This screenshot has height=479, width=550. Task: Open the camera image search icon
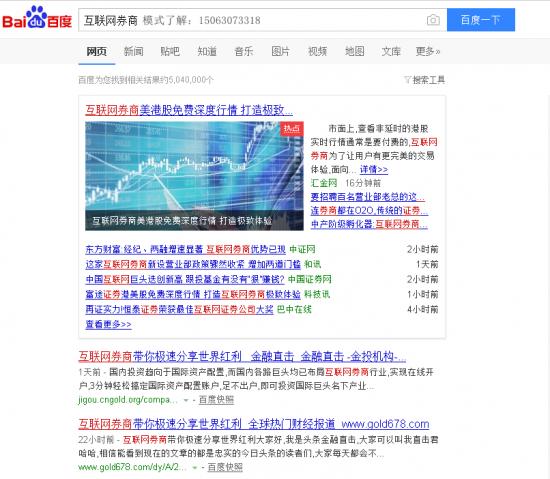tap(433, 20)
